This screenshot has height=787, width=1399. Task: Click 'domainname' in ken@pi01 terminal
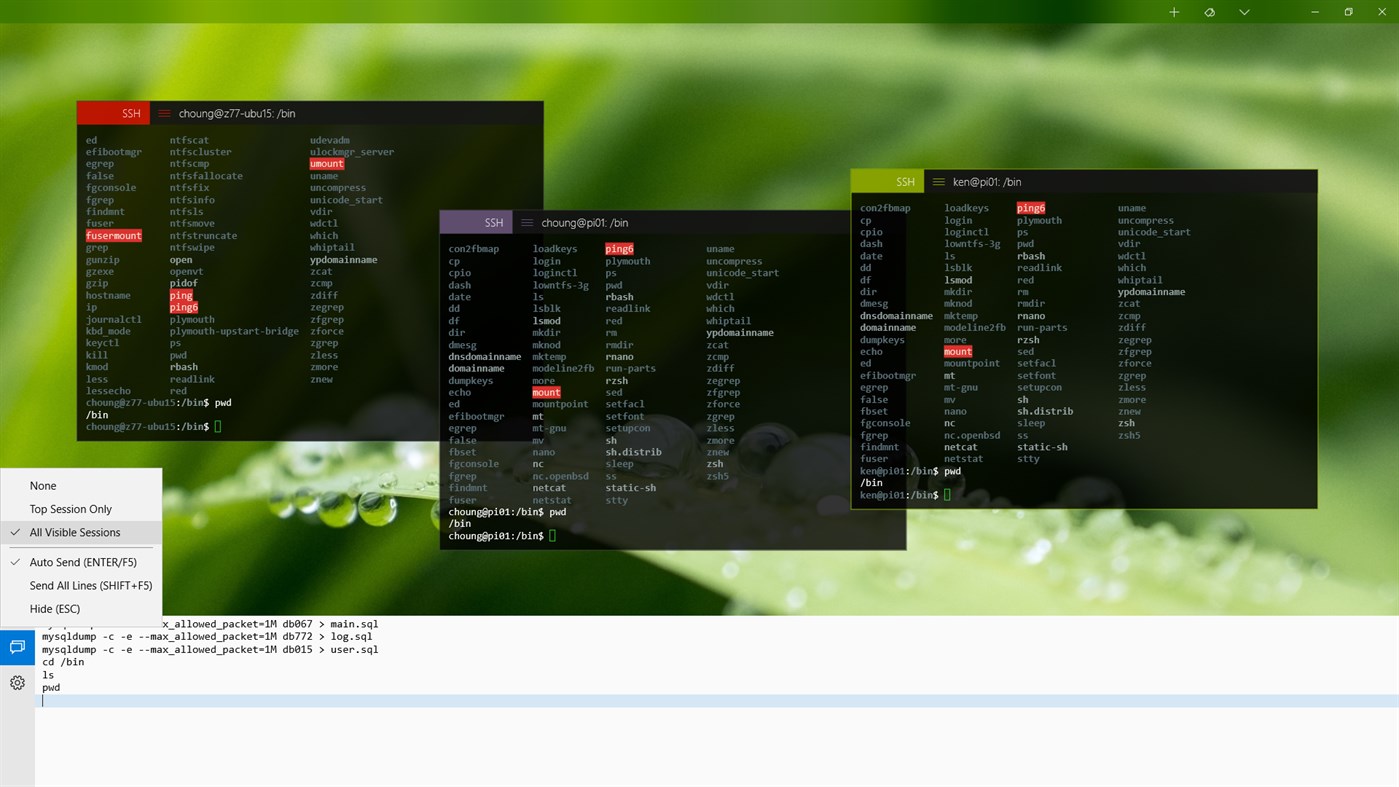pyautogui.click(x=888, y=327)
